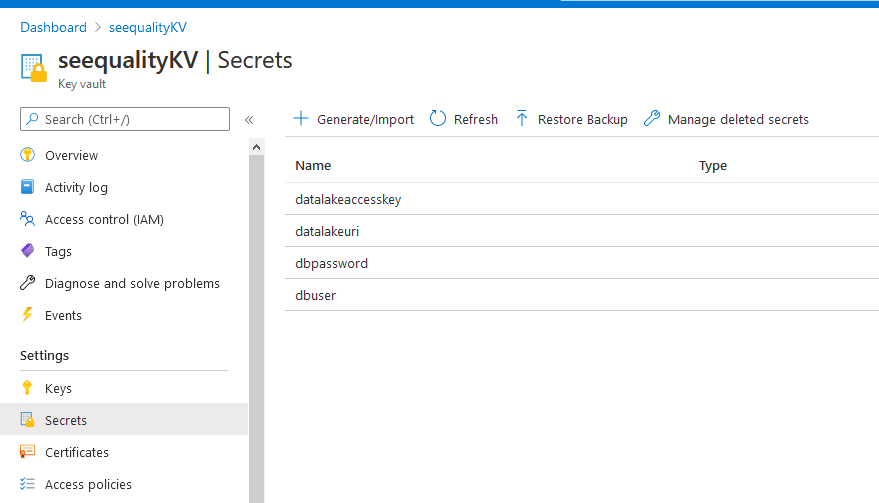This screenshot has width=879, height=503.
Task: Click the Events lightning bolt icon
Action: click(27, 315)
